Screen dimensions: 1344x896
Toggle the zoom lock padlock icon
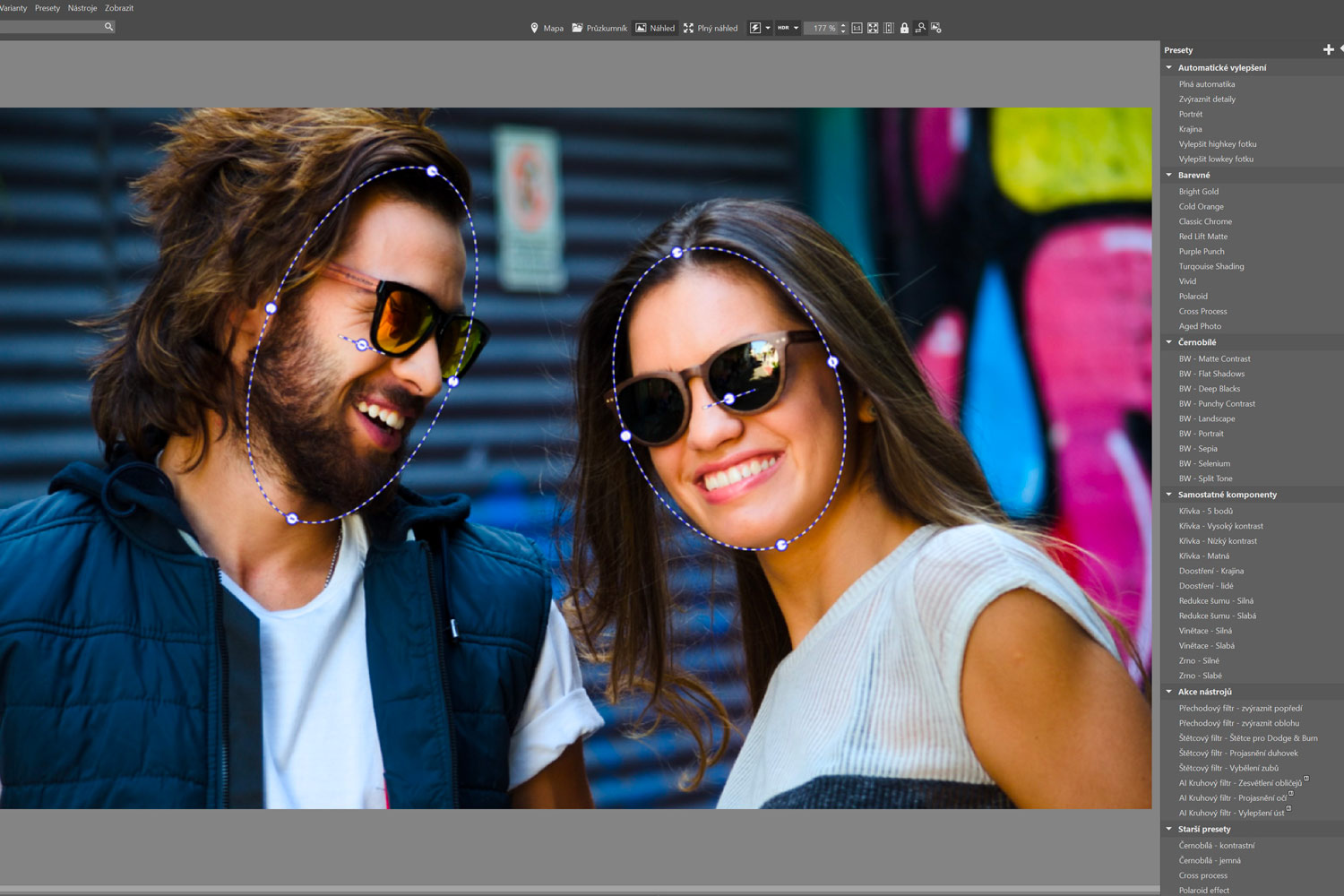[904, 29]
